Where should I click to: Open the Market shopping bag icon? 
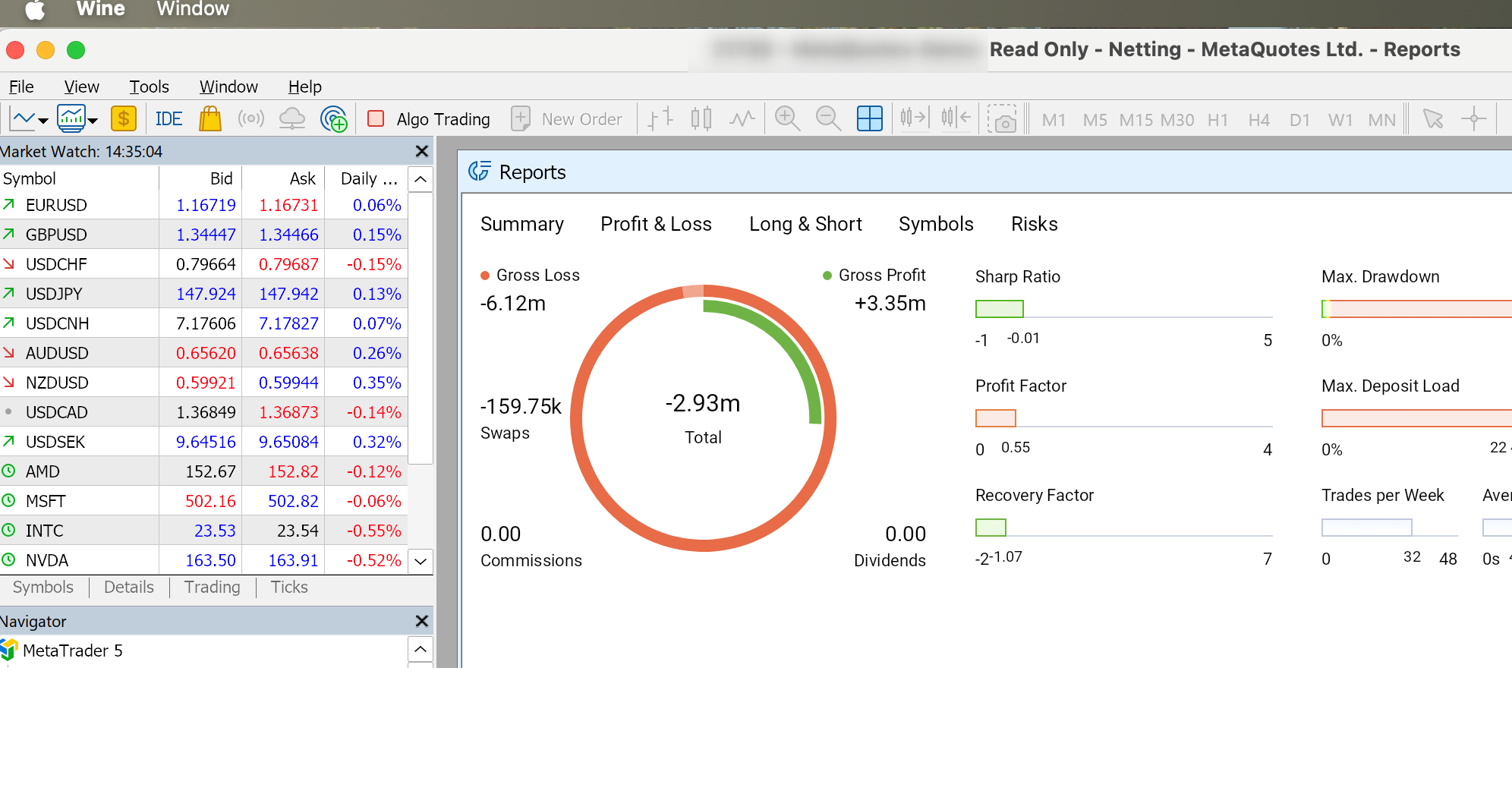[x=210, y=118]
